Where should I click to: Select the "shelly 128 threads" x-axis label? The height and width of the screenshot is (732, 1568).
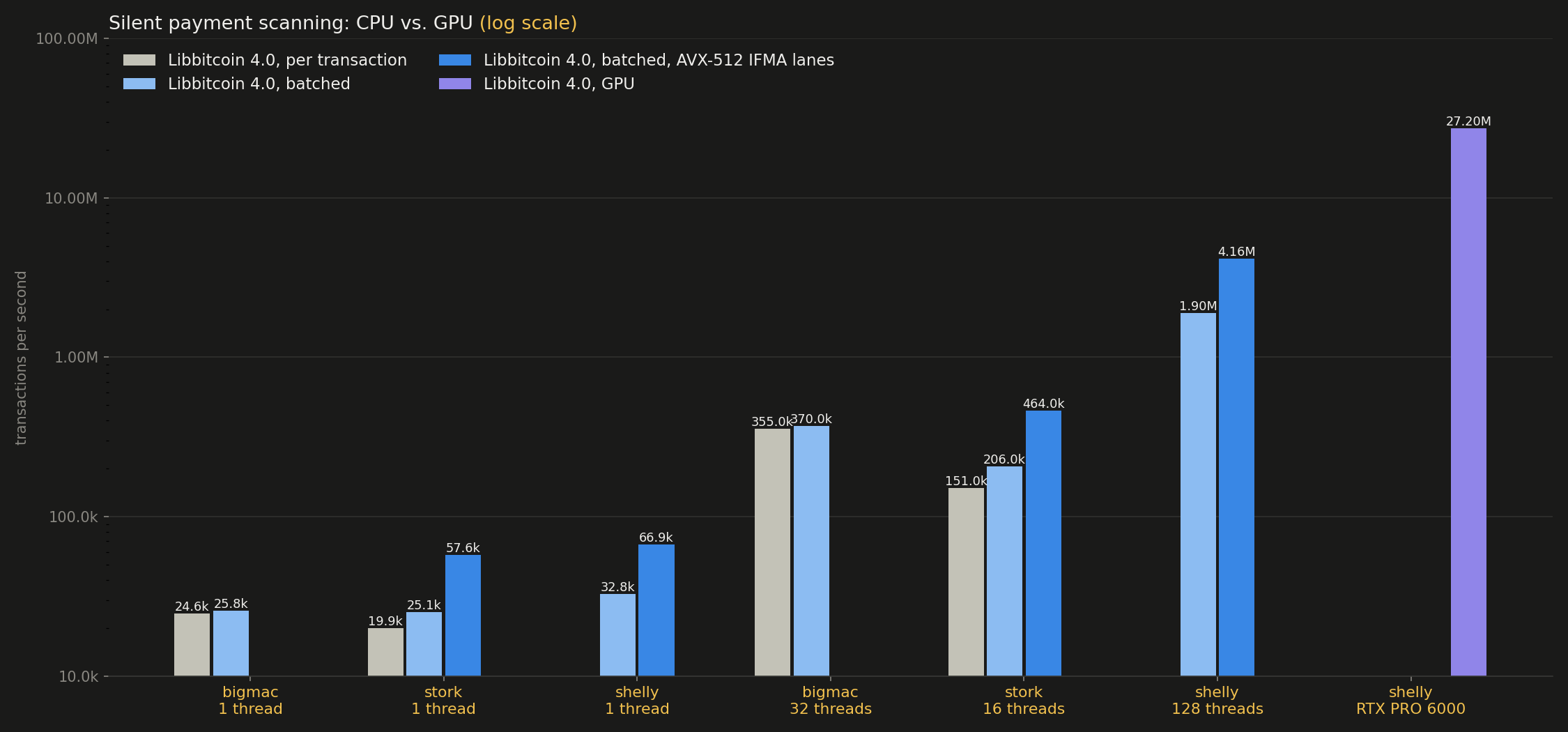click(1217, 701)
